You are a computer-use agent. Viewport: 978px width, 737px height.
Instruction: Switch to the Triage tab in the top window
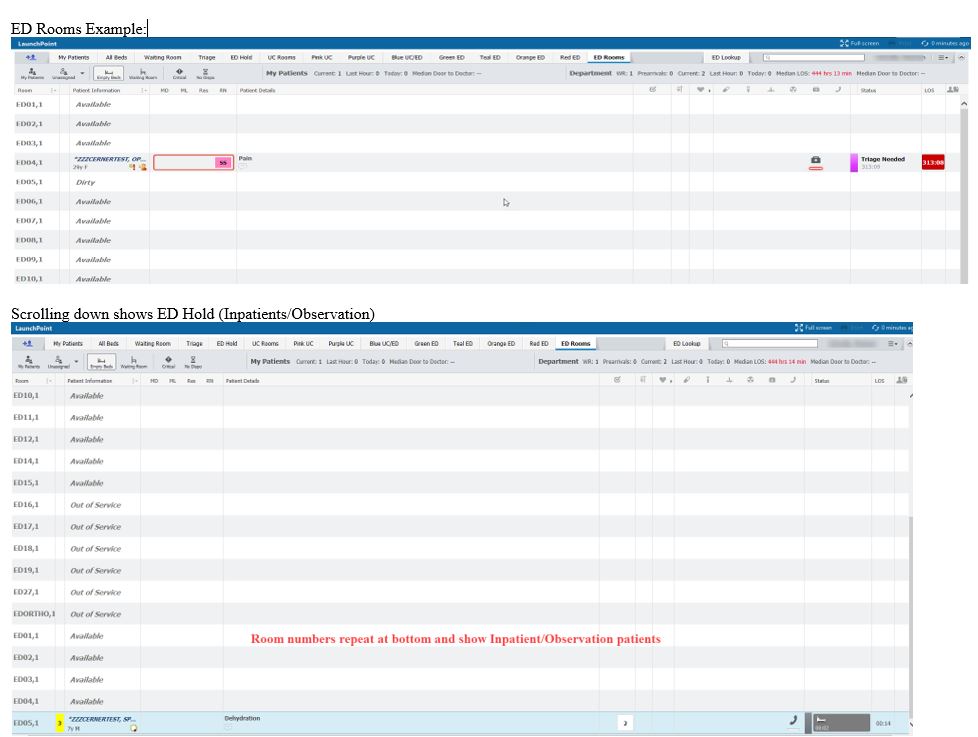tap(207, 58)
